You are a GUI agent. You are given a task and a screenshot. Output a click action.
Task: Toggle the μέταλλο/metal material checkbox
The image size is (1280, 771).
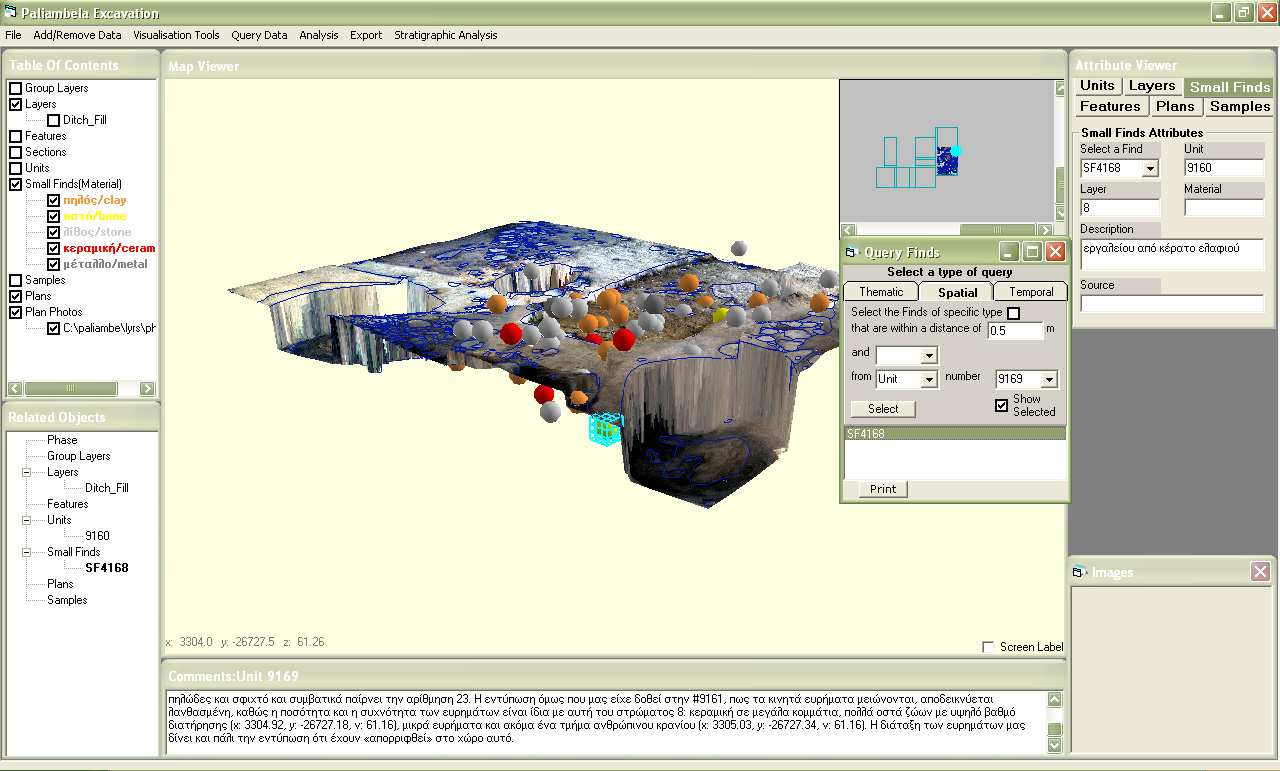point(53,264)
